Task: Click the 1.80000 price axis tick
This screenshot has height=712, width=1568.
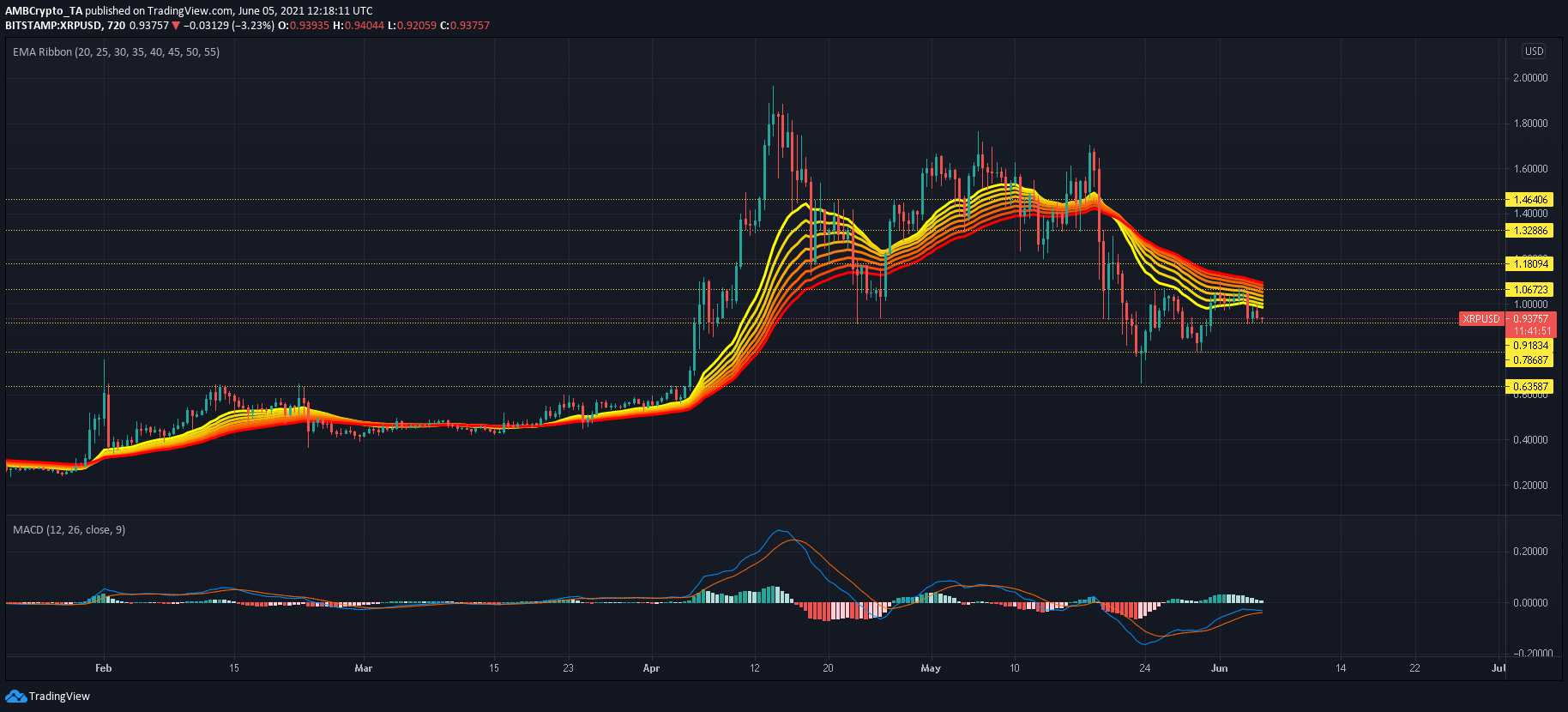Action: coord(1530,123)
